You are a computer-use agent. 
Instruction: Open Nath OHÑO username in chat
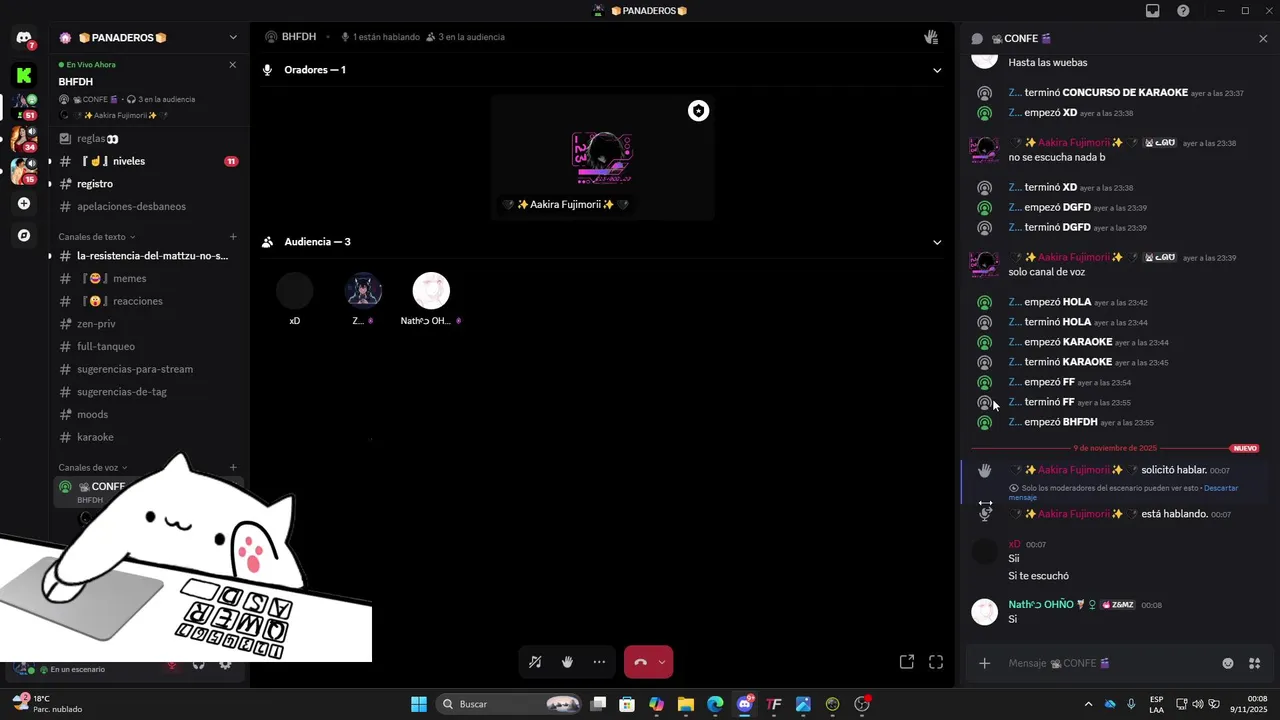1040,605
